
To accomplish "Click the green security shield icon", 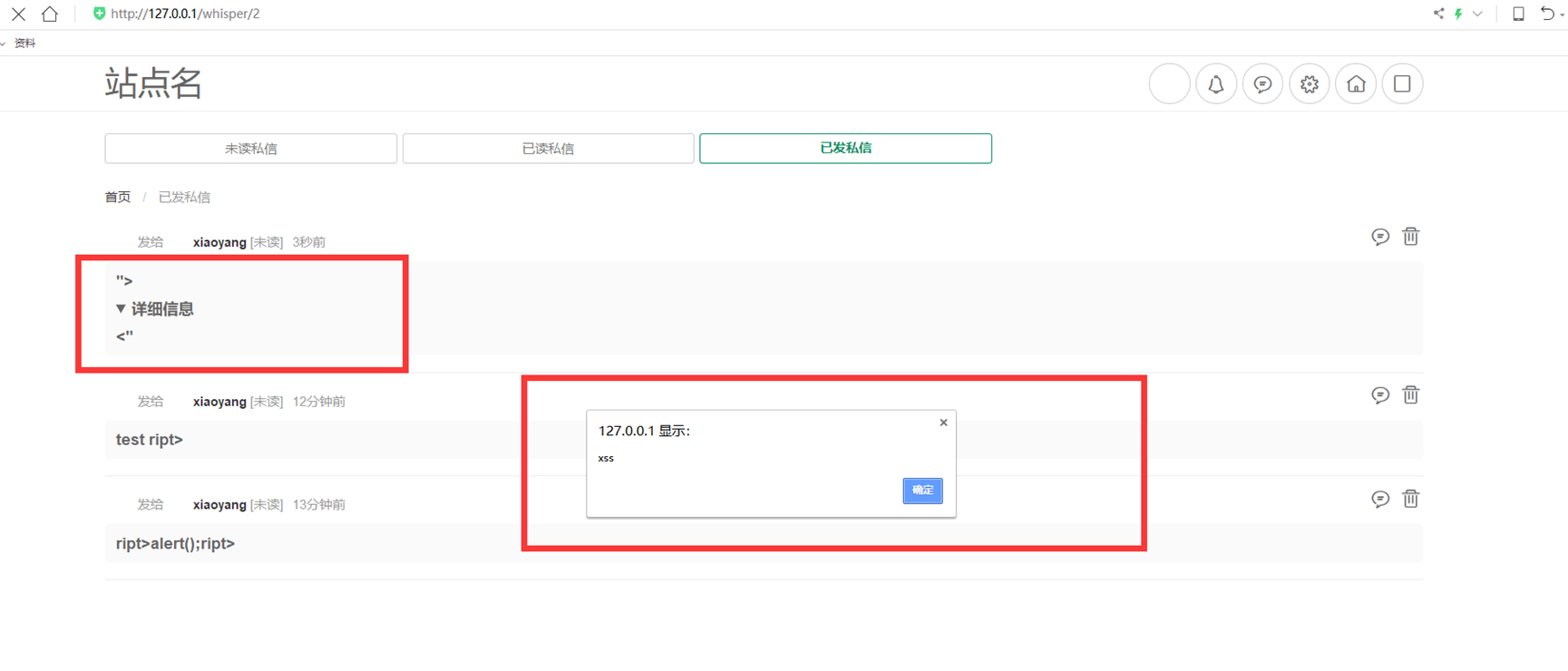I will 99,14.
